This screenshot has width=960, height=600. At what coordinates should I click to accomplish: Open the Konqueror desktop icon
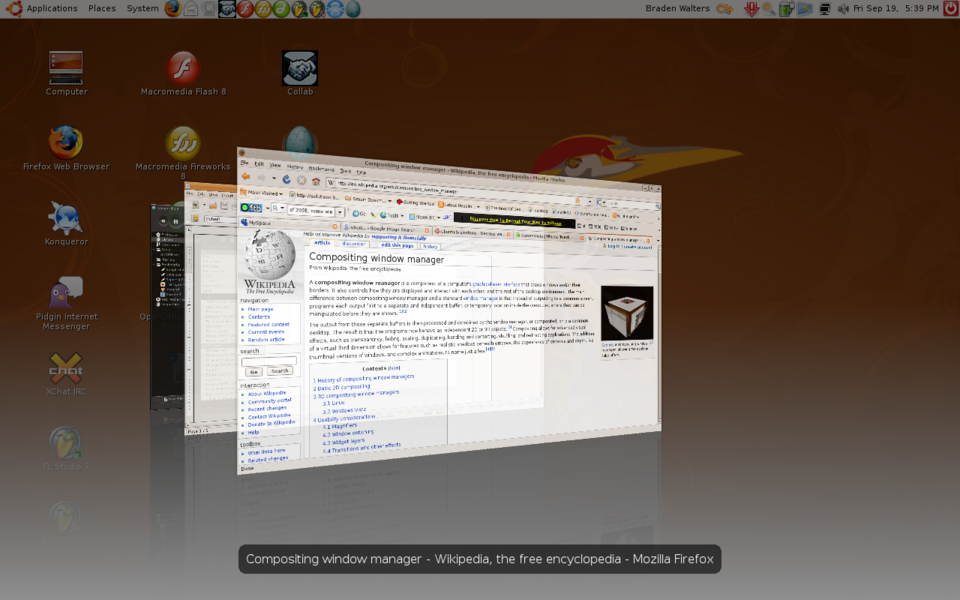point(66,223)
